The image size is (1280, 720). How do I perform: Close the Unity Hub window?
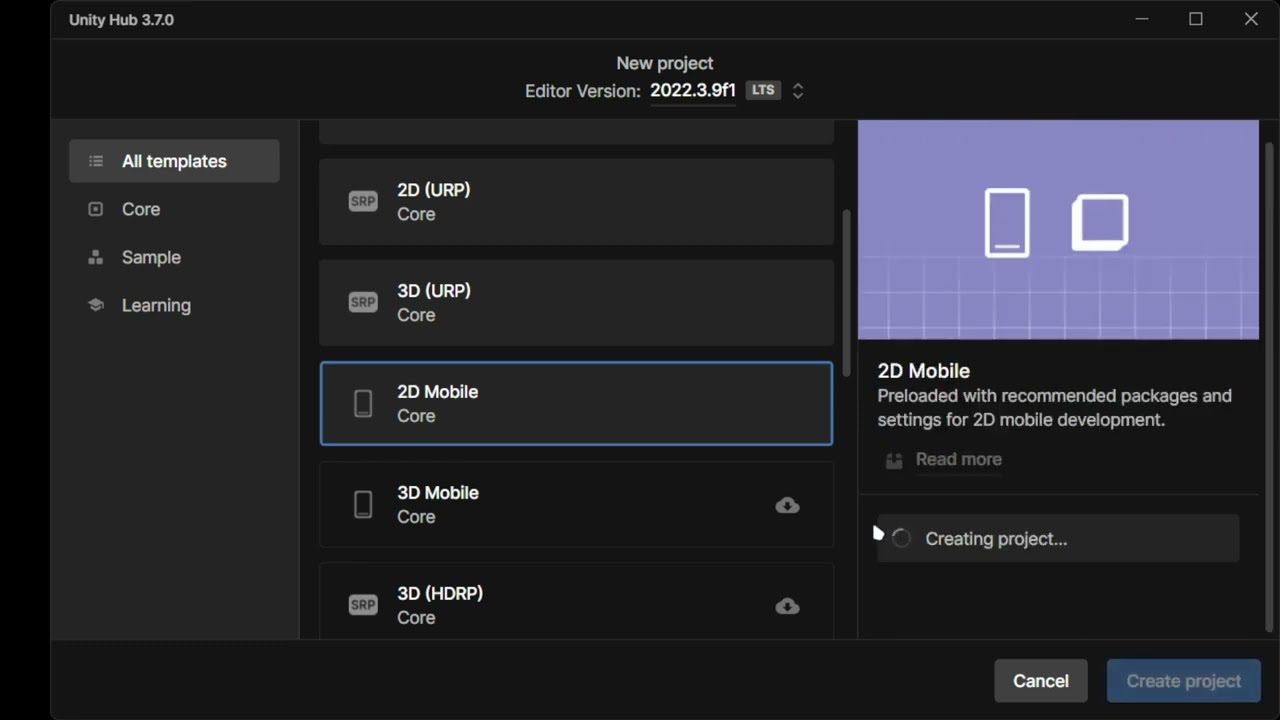pyautogui.click(x=1251, y=19)
